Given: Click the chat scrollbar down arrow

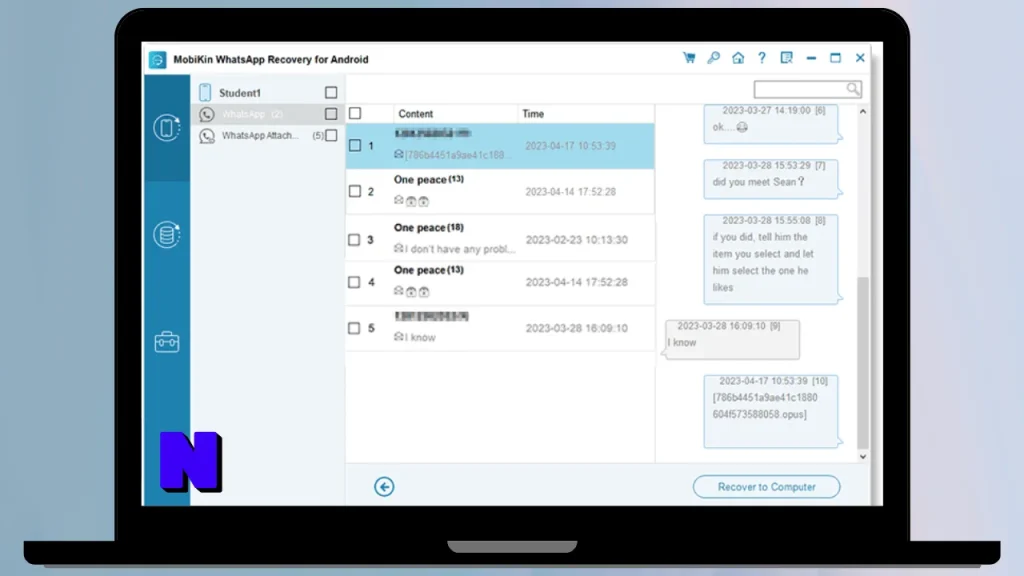Looking at the screenshot, I should (863, 456).
